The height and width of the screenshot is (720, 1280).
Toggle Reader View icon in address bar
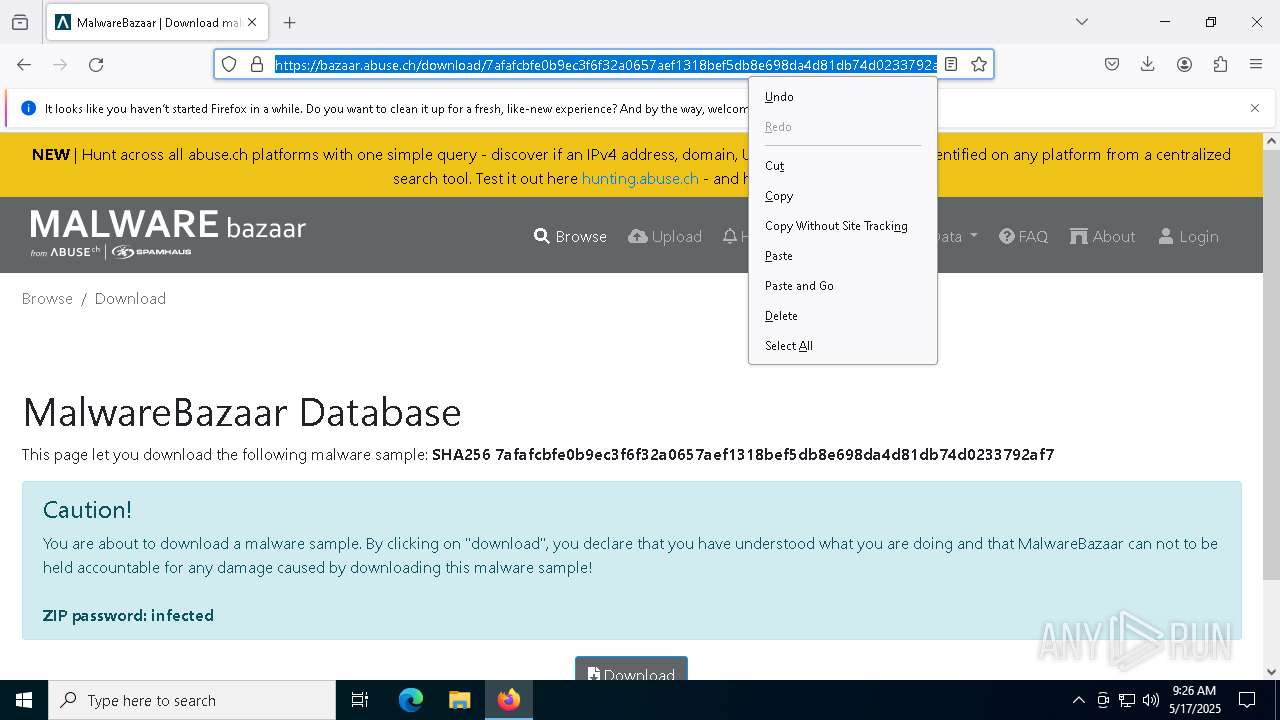(951, 64)
